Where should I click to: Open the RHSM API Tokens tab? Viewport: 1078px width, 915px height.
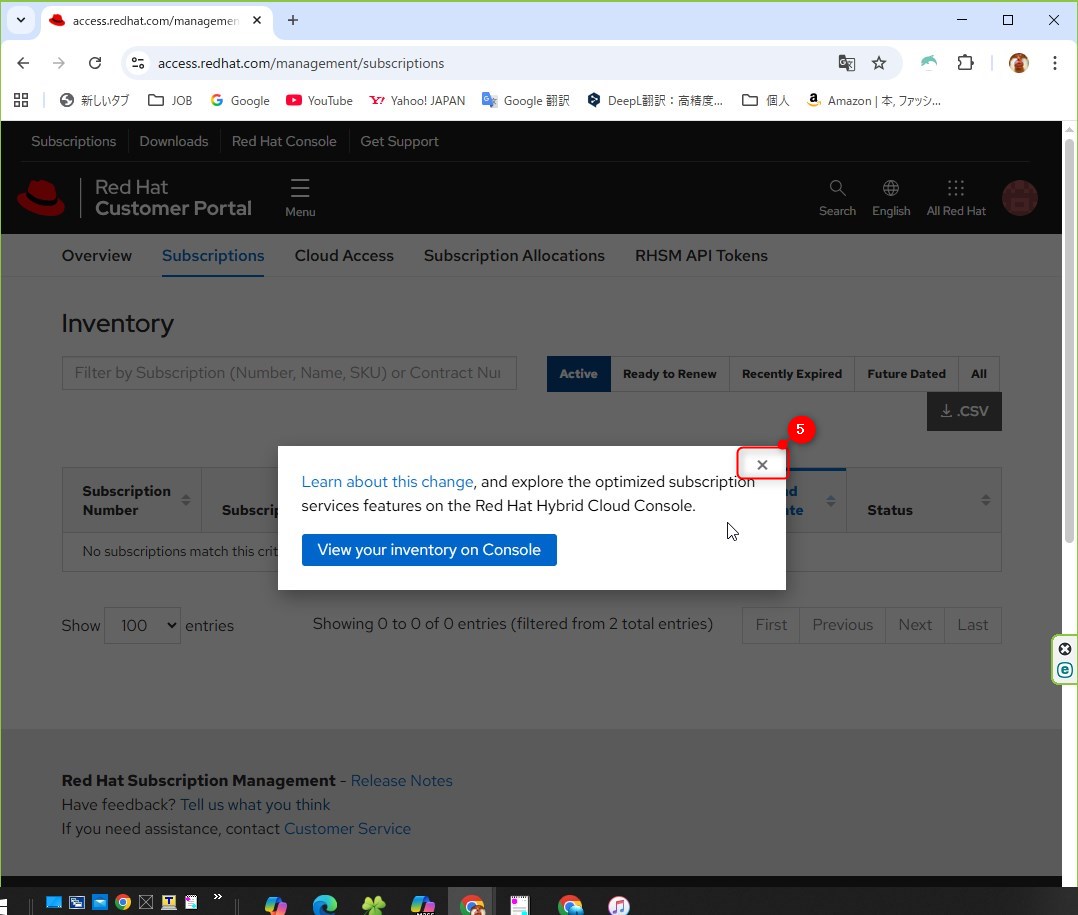[x=701, y=256]
